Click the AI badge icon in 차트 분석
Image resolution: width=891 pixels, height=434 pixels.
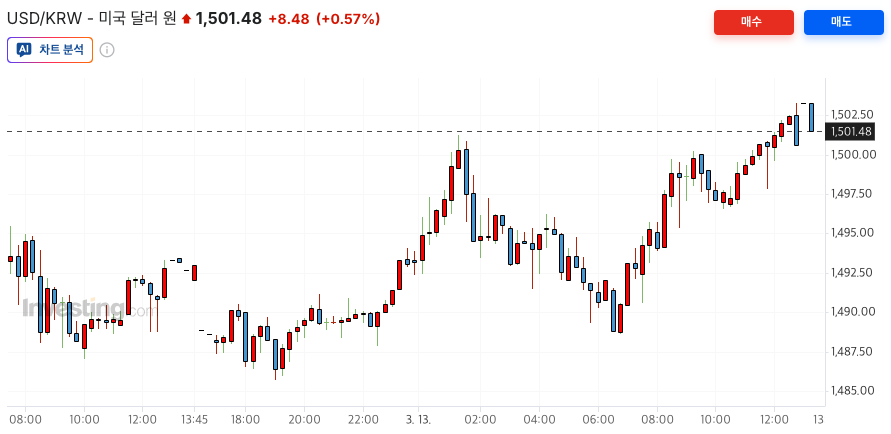pyautogui.click(x=24, y=50)
